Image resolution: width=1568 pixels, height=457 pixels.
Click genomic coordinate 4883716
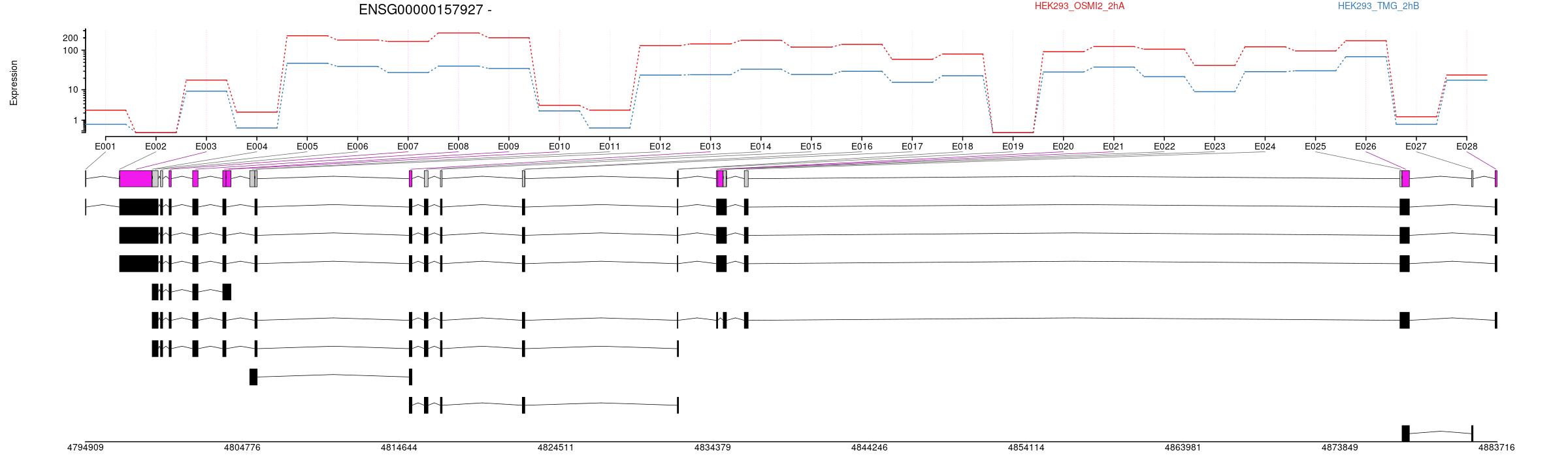click(x=1496, y=448)
